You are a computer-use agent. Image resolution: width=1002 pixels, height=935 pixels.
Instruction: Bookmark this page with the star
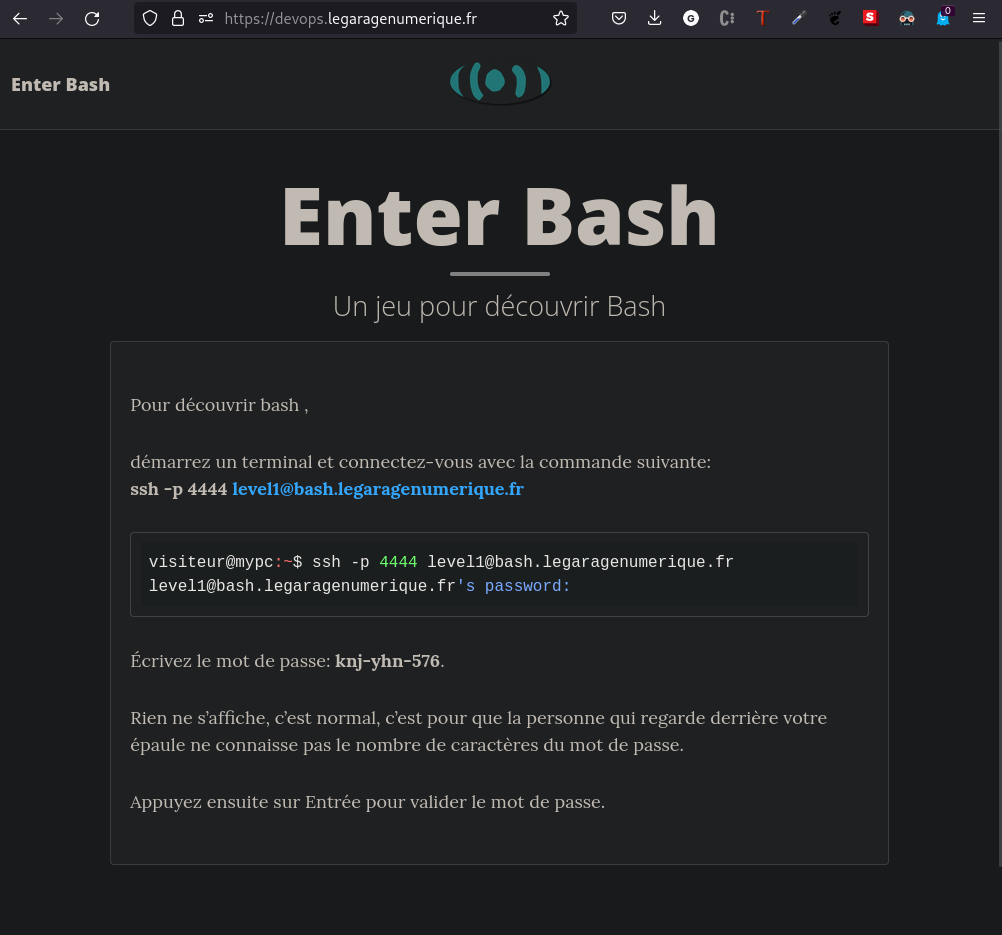click(x=560, y=18)
